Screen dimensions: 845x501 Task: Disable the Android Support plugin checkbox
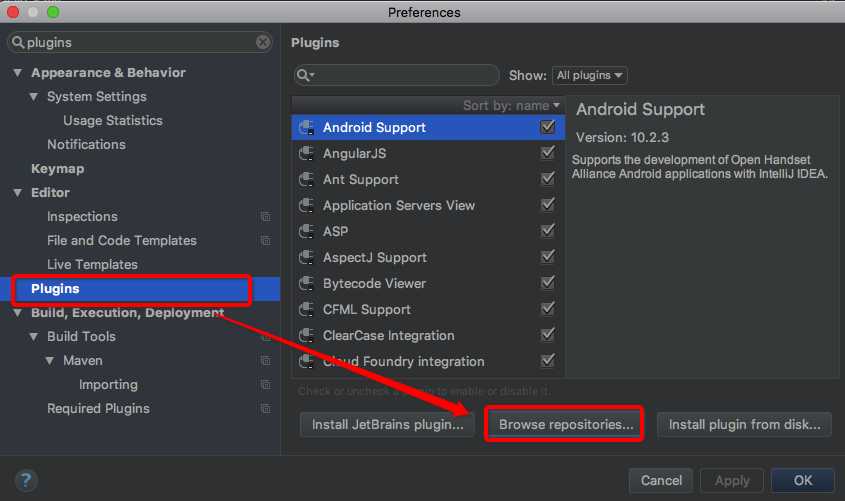(x=548, y=127)
